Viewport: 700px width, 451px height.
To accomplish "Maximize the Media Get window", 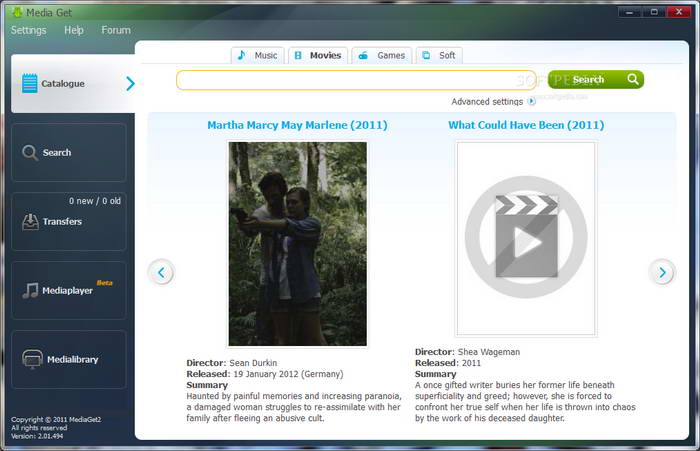I will coord(654,12).
